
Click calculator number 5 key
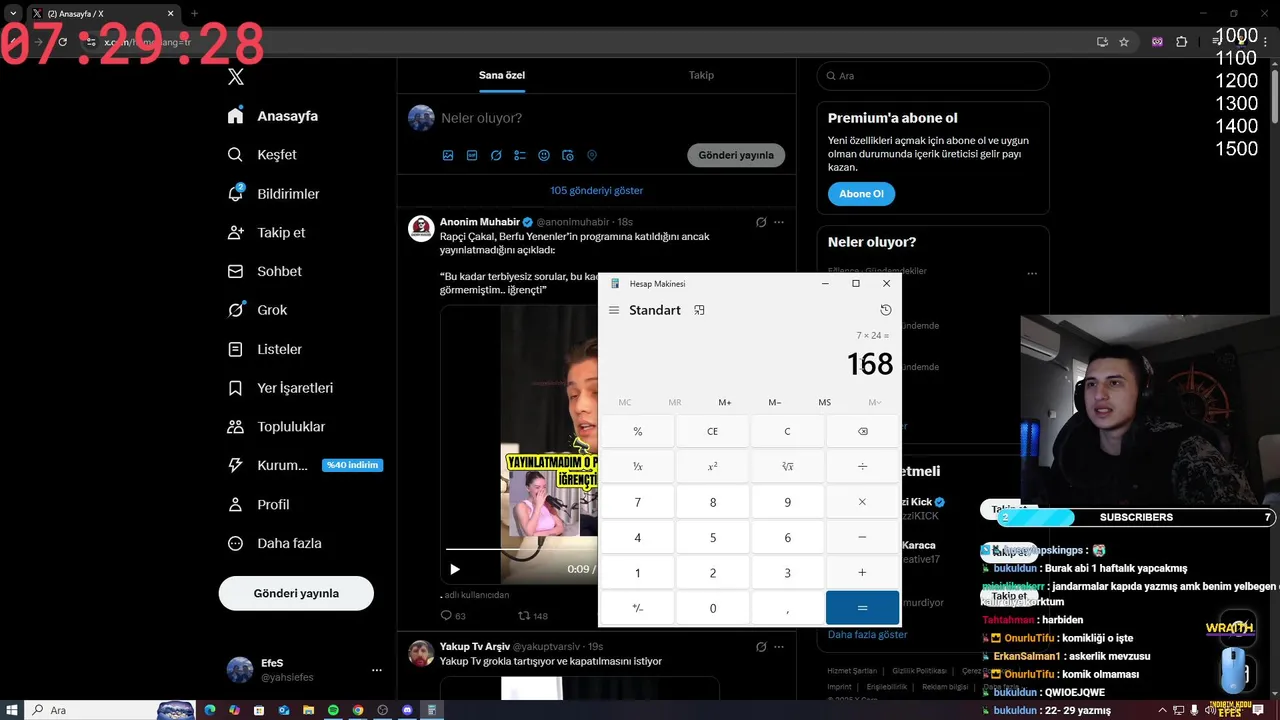(712, 537)
